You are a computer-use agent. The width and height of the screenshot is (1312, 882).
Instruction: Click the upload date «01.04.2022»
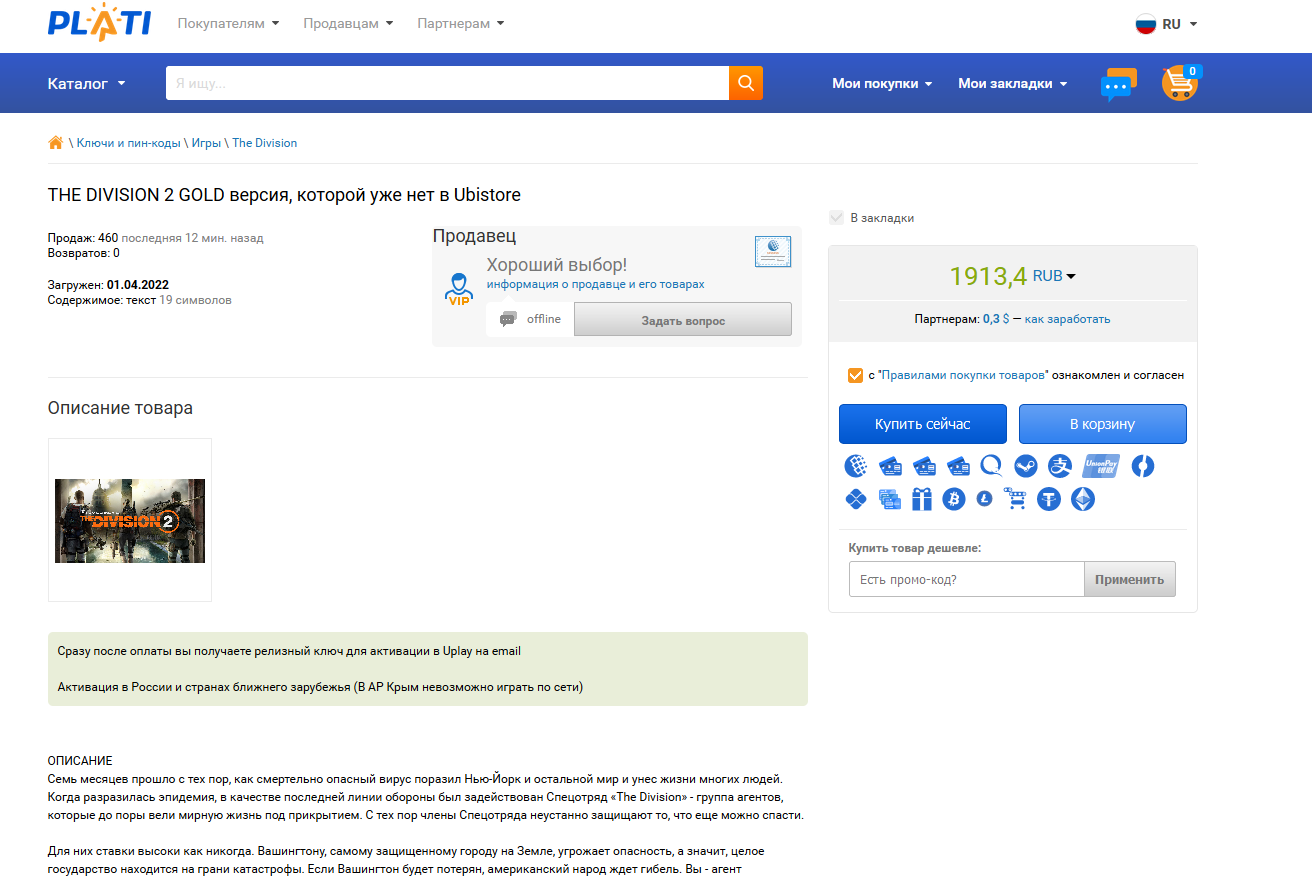point(138,285)
